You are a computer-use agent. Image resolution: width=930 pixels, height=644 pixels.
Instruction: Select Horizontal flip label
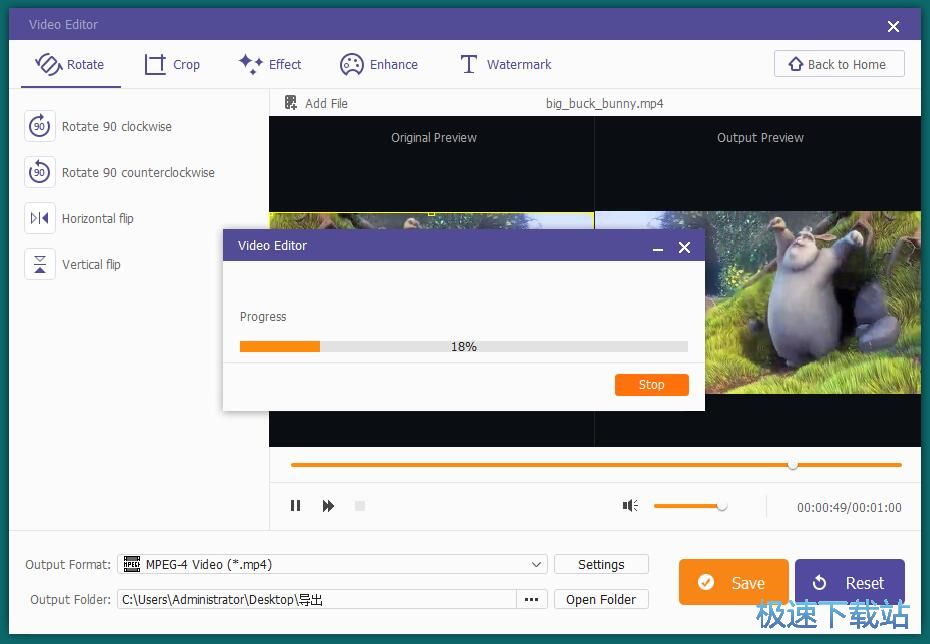pos(98,218)
